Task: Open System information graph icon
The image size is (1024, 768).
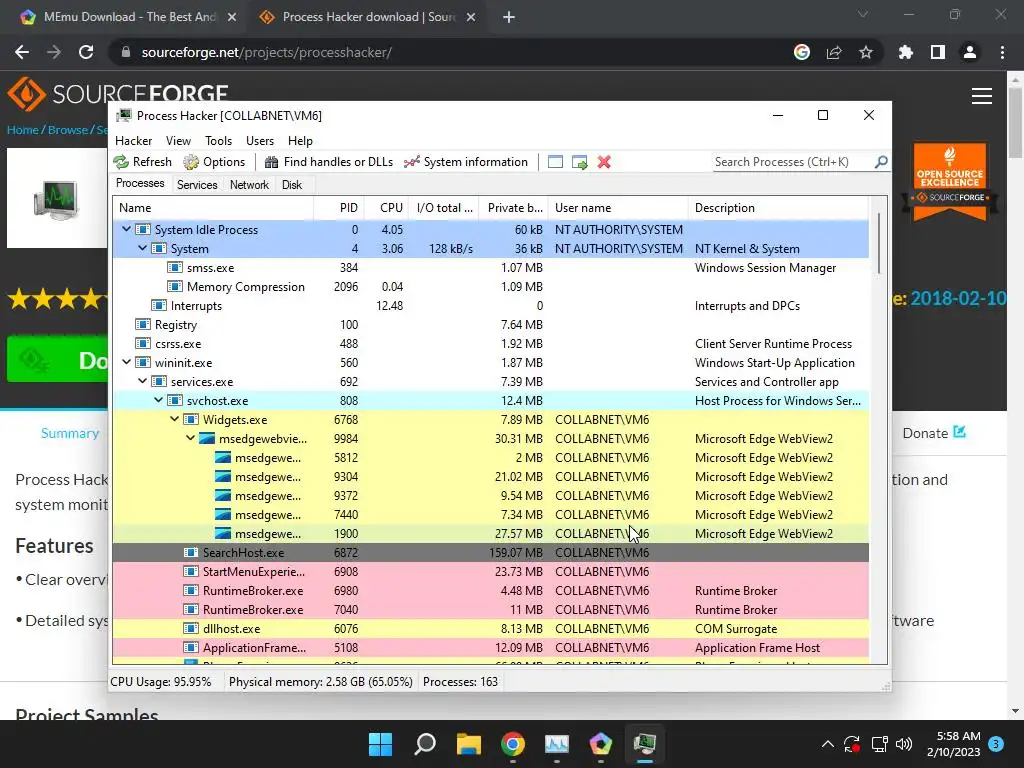Action: point(411,162)
